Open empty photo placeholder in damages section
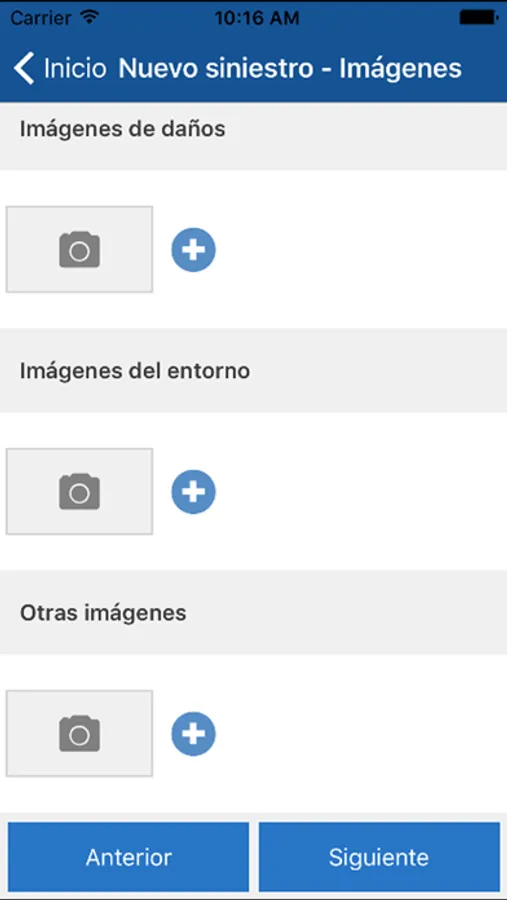This screenshot has height=900, width=507. tap(79, 250)
